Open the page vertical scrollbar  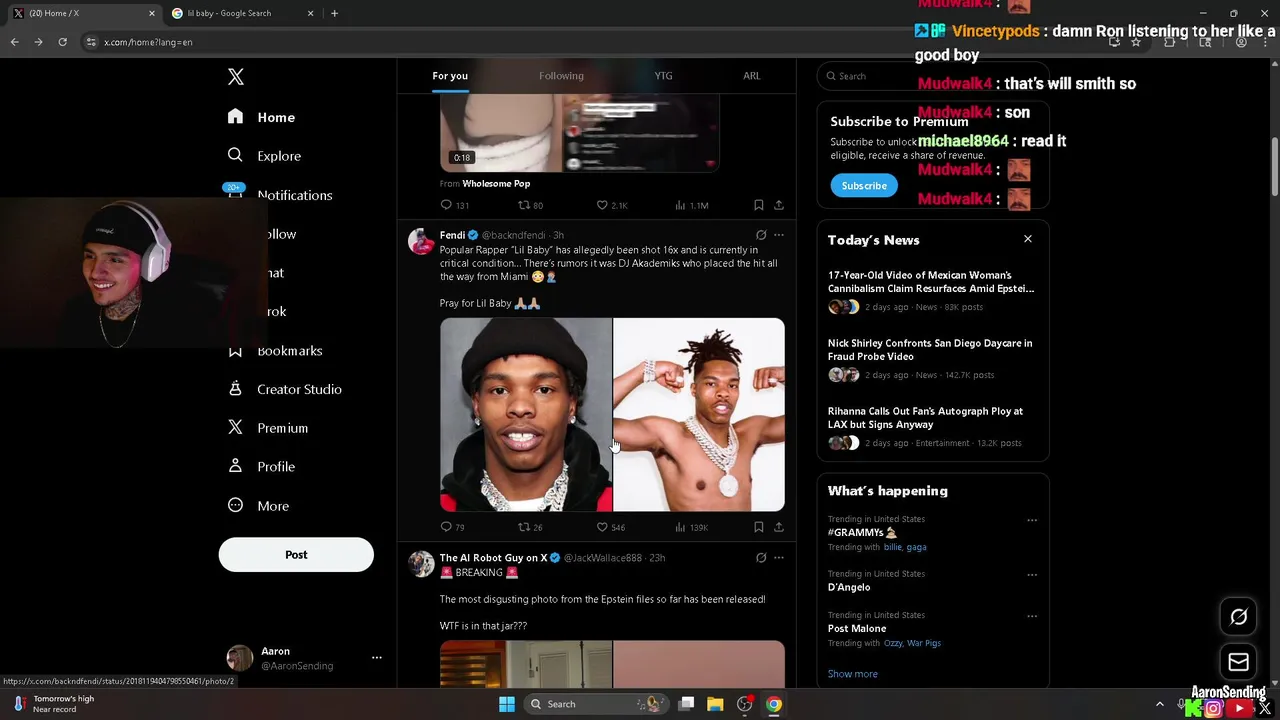coord(1274,167)
